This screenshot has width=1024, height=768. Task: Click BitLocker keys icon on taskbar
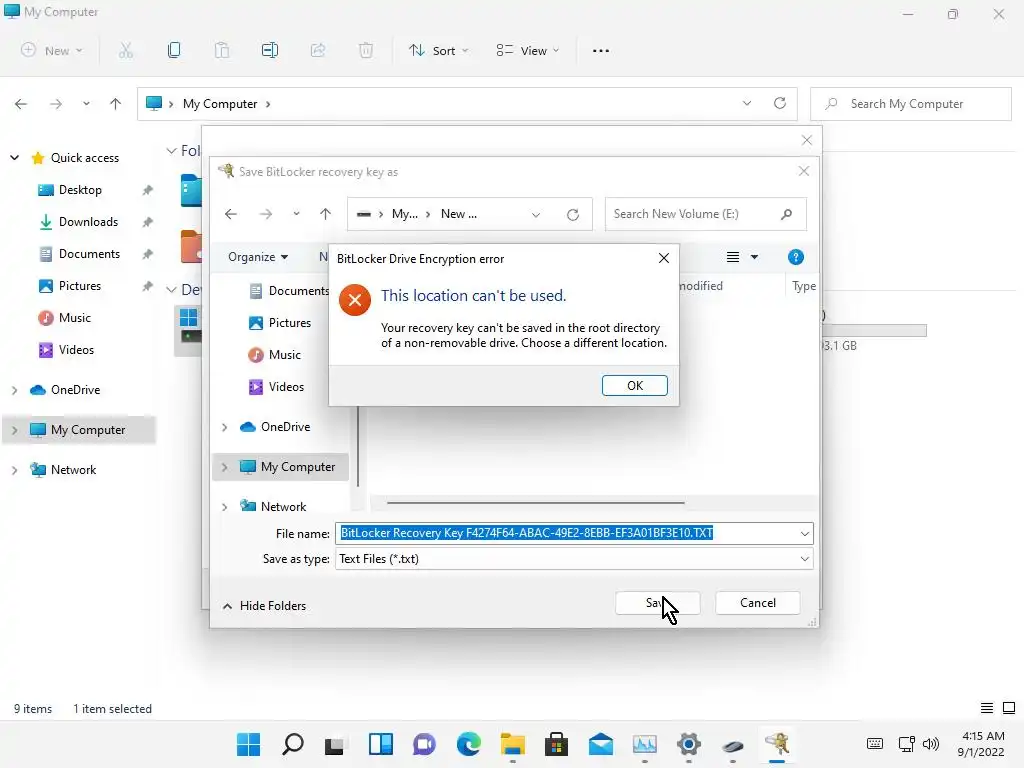pyautogui.click(x=776, y=744)
